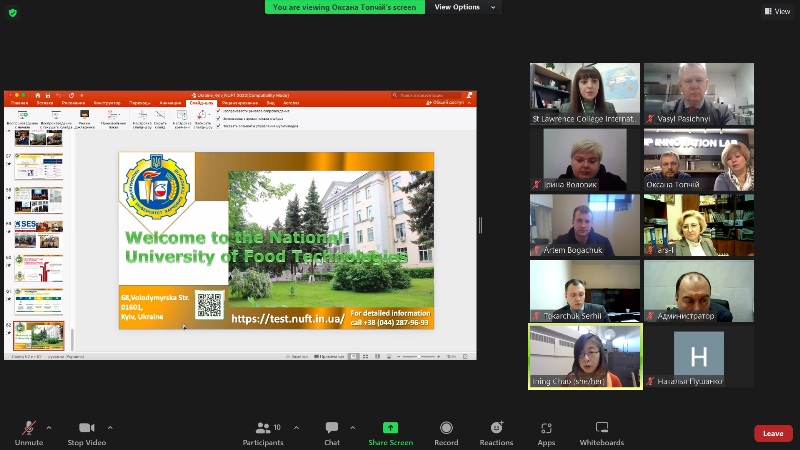Select Artem Bogachuk participant video
The width and height of the screenshot is (800, 450).
click(585, 225)
